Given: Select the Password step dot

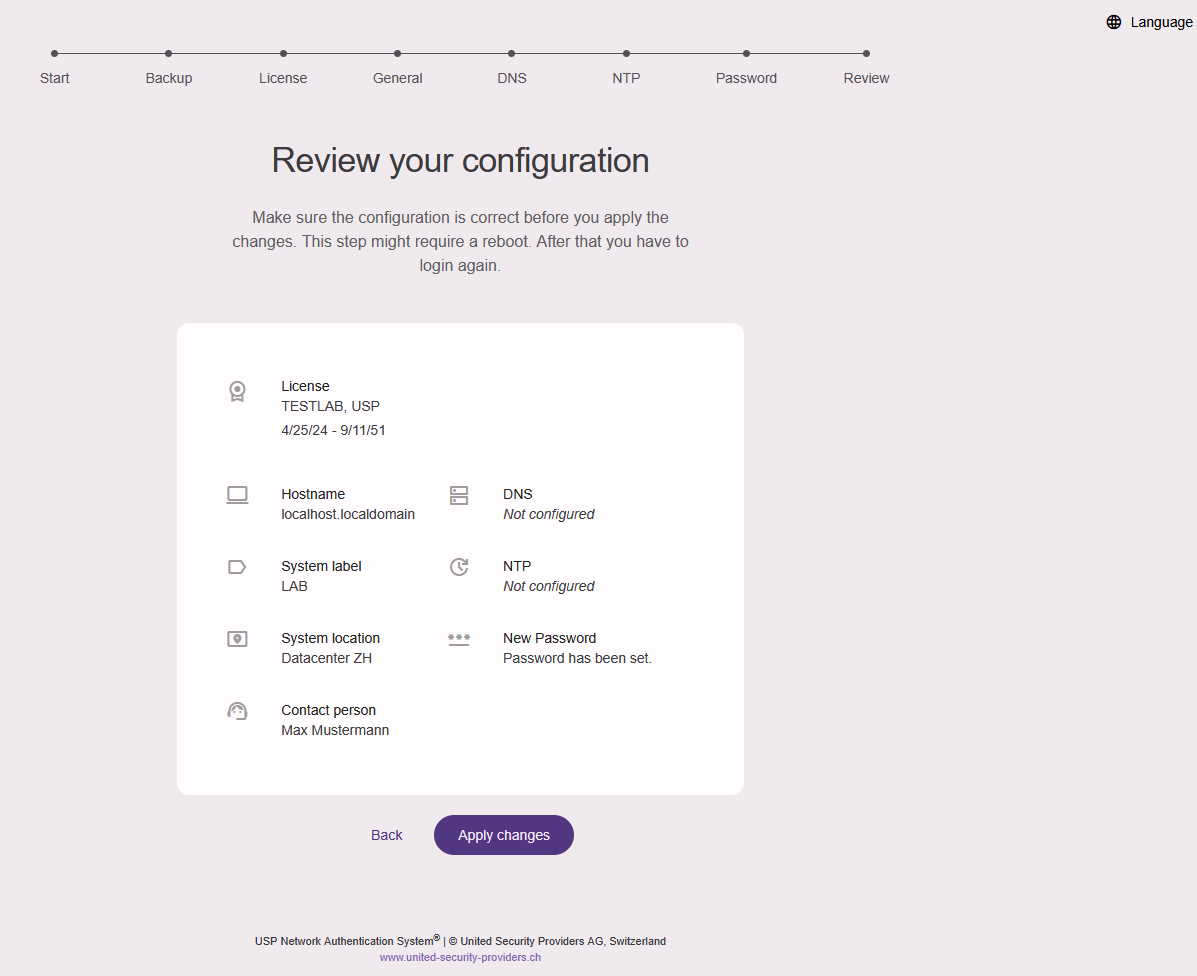Looking at the screenshot, I should coord(746,55).
